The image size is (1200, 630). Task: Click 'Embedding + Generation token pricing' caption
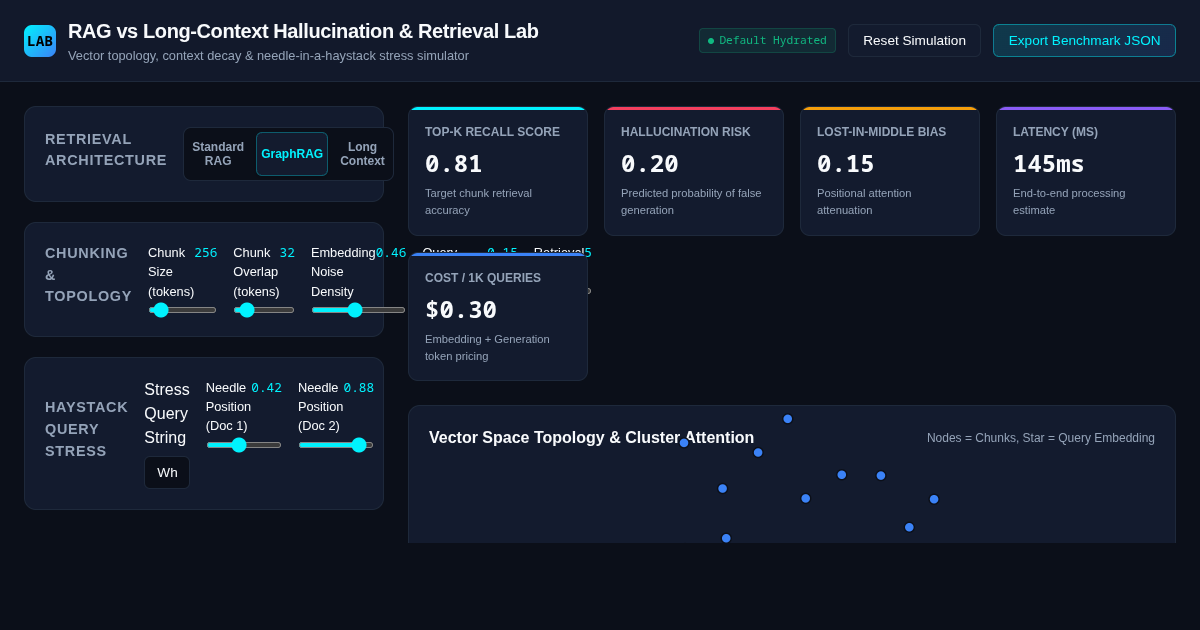tap(487, 347)
